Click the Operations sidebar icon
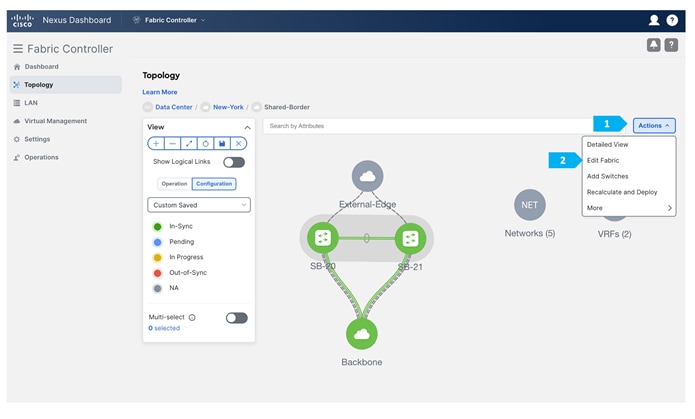The image size is (695, 419). coord(17,157)
